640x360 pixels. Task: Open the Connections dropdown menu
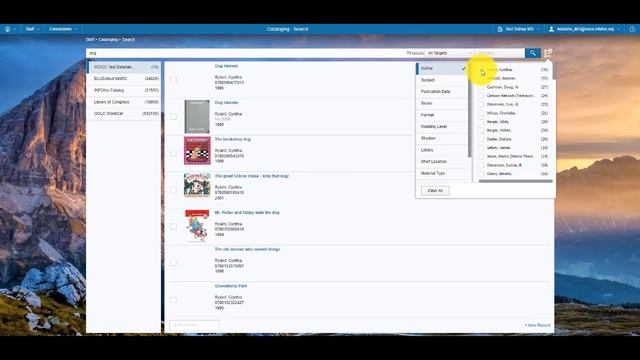point(62,29)
